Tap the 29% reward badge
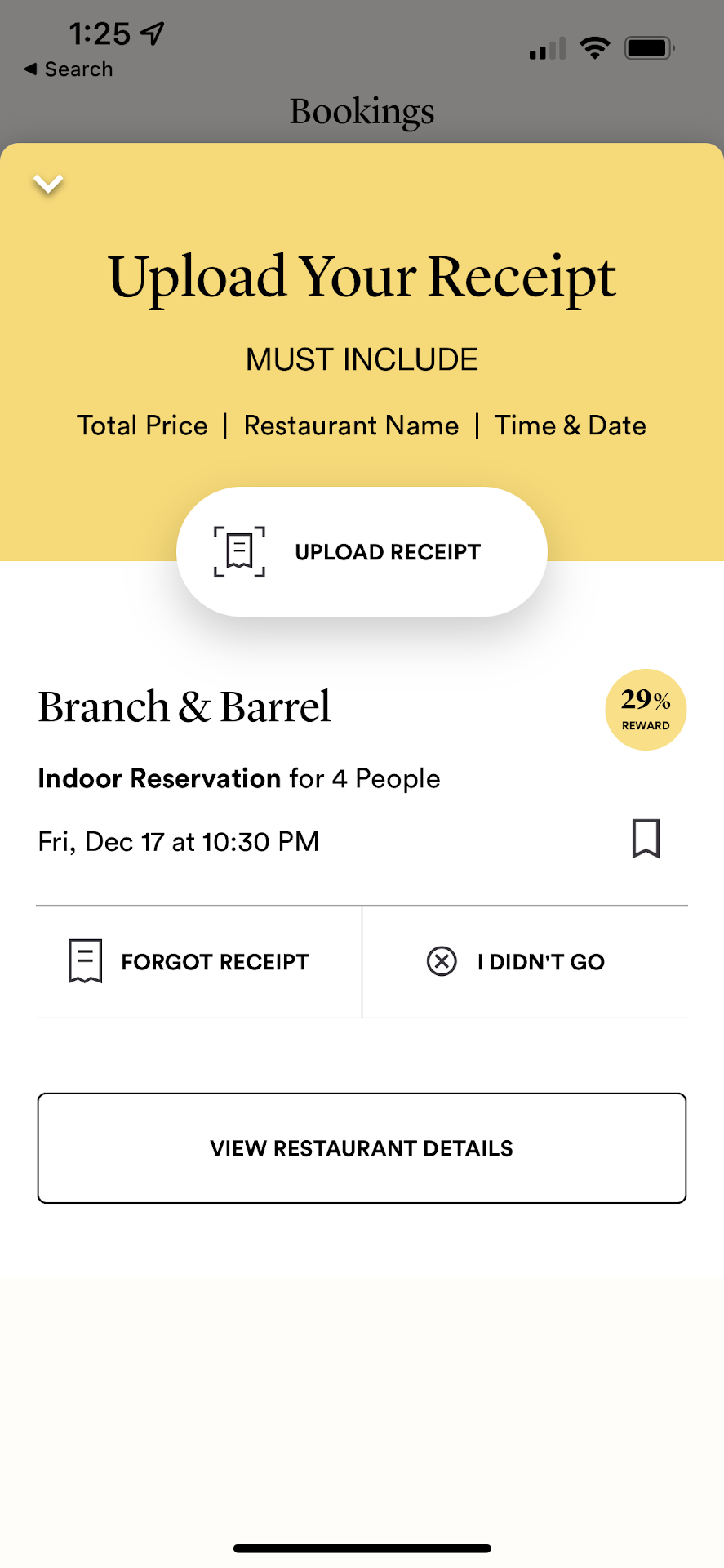Screen dimensions: 724x1568 (645, 710)
